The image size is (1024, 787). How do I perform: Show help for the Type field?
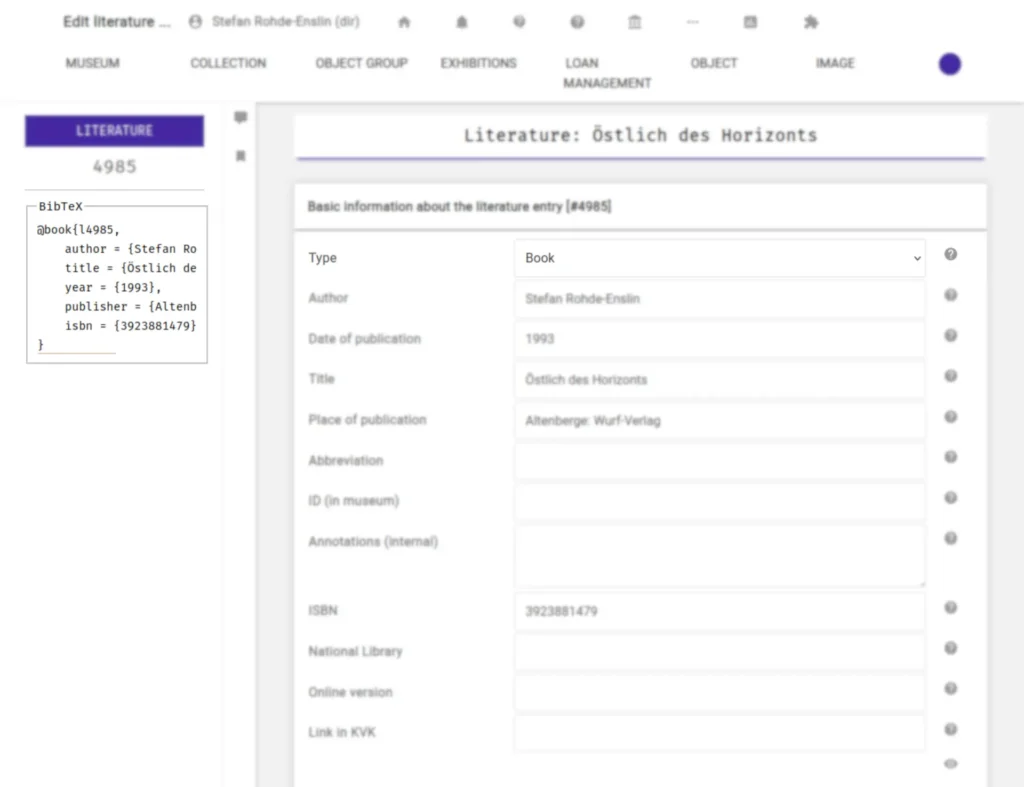951,254
